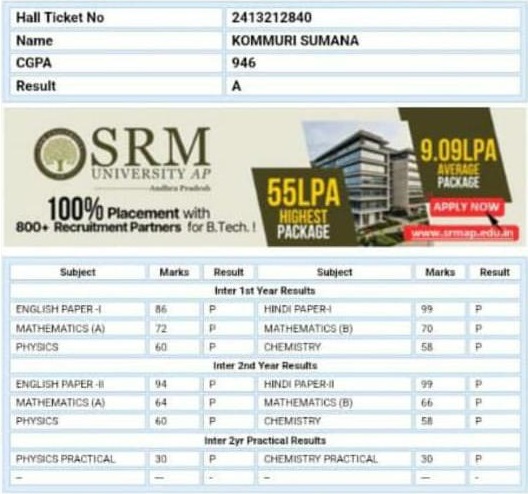This screenshot has height=494, width=528.
Task: Open the www.srmap.edu.in link
Action: click(x=462, y=233)
